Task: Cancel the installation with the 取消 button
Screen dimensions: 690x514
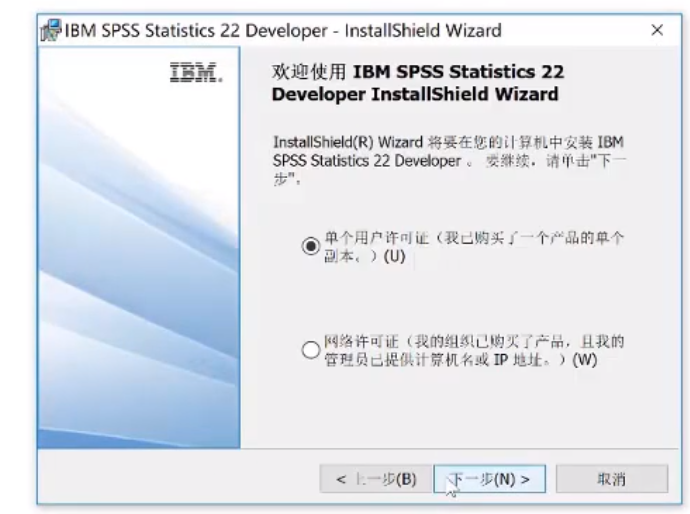Action: 612,479
